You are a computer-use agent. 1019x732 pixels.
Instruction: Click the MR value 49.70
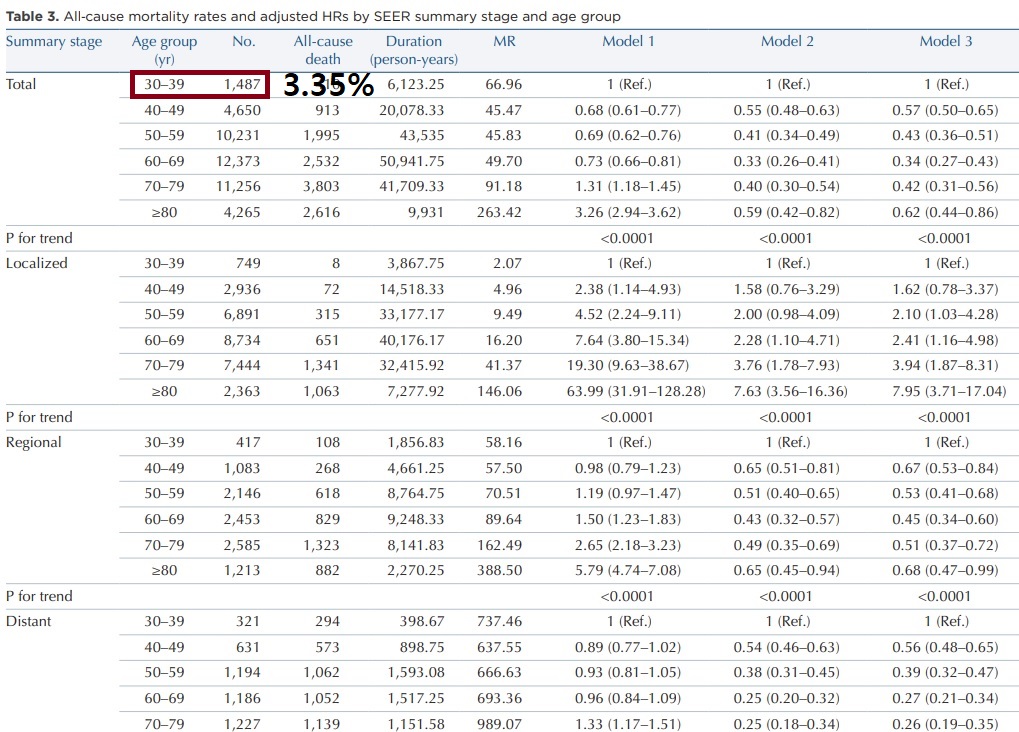tap(504, 161)
